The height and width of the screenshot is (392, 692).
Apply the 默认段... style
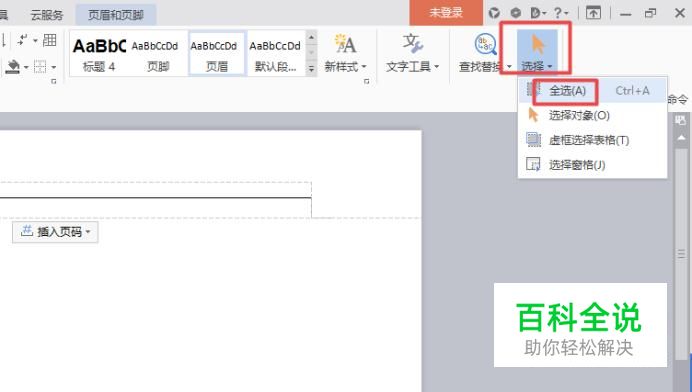click(x=275, y=54)
